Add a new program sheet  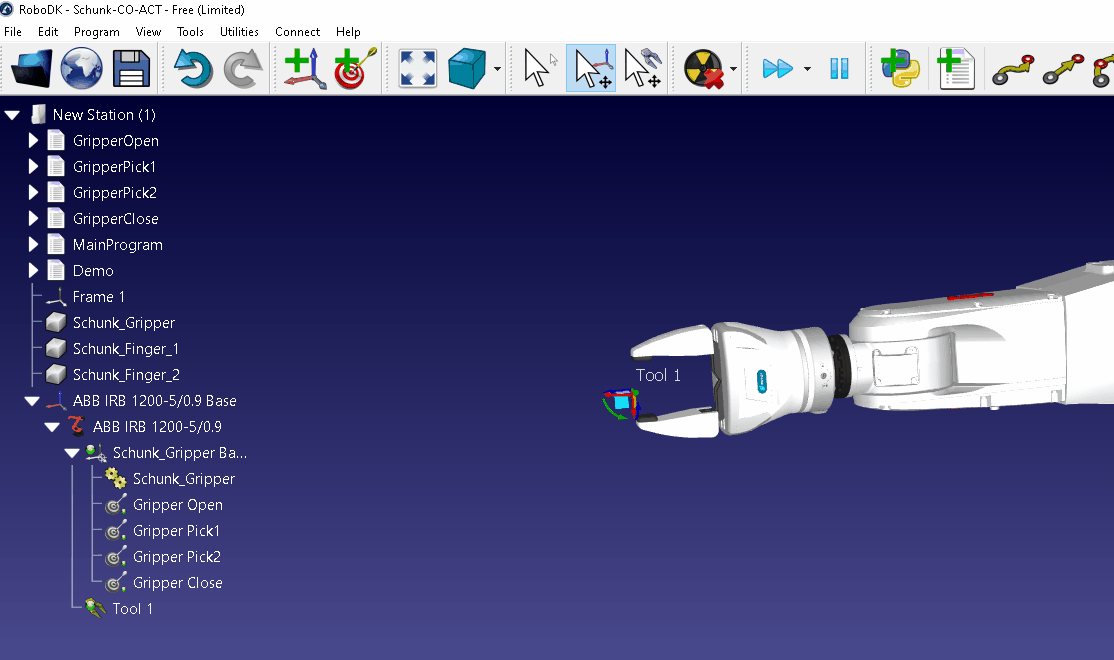[x=956, y=68]
